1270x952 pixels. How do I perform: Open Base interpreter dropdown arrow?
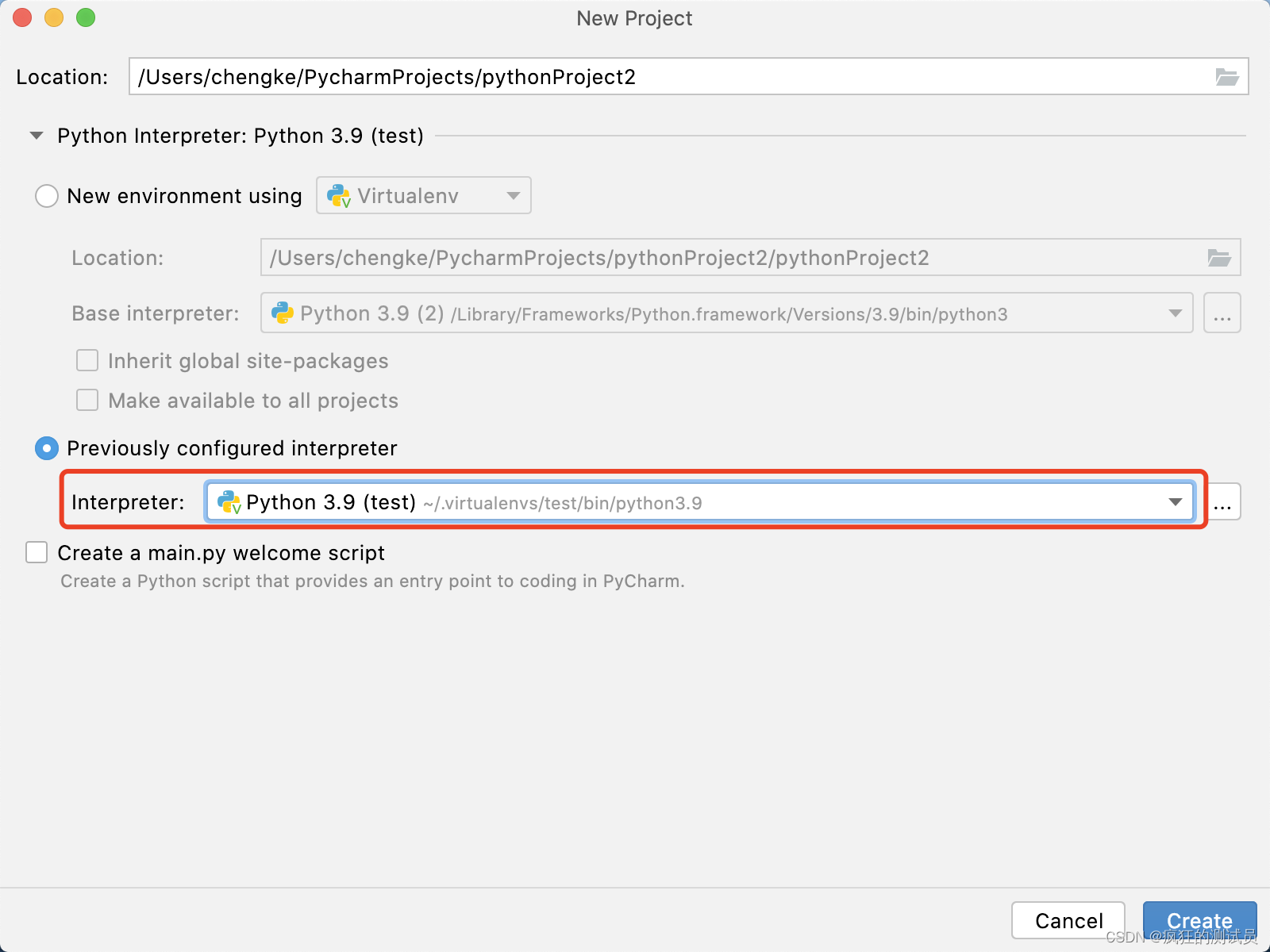tap(1176, 313)
